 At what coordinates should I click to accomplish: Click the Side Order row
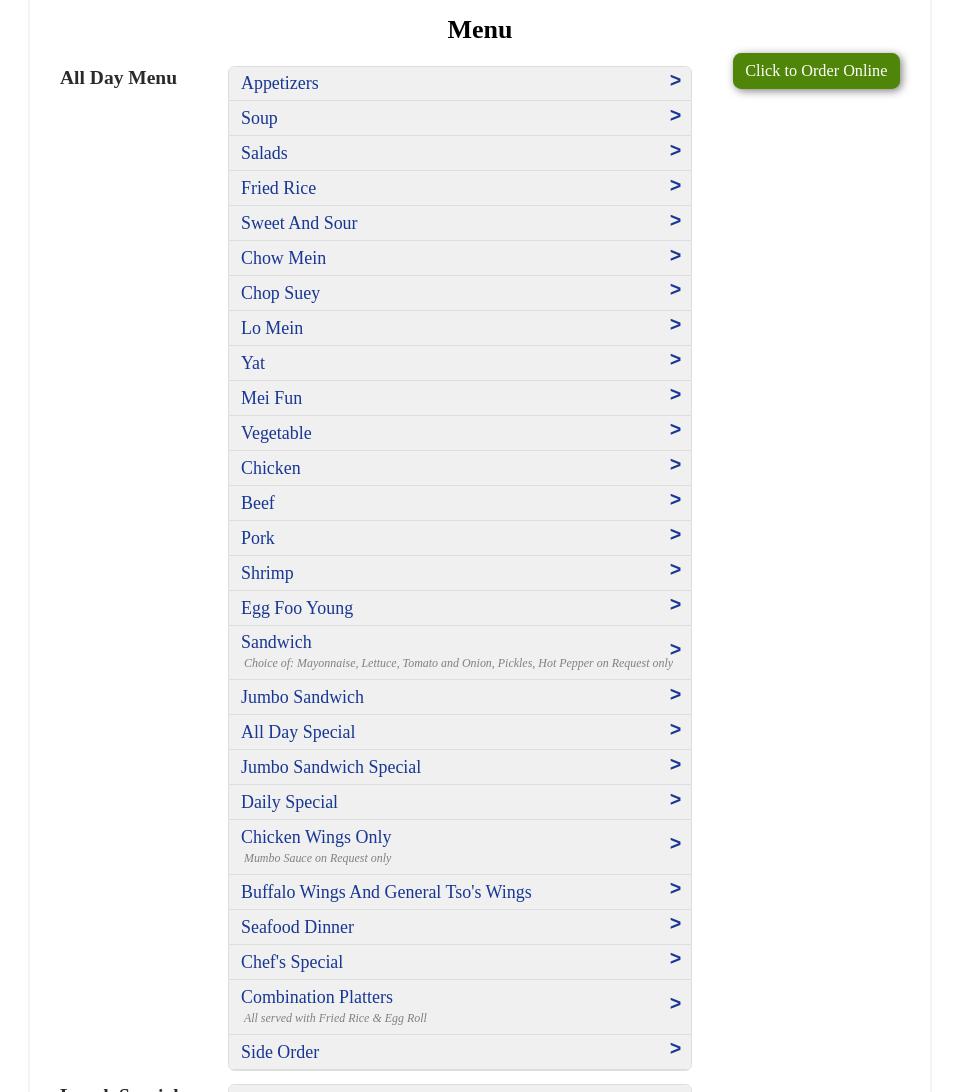pyautogui.click(x=459, y=1052)
